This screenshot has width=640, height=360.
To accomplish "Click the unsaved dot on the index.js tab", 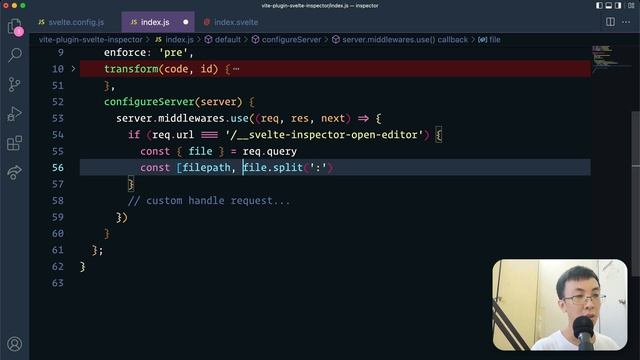I will [x=186, y=22].
